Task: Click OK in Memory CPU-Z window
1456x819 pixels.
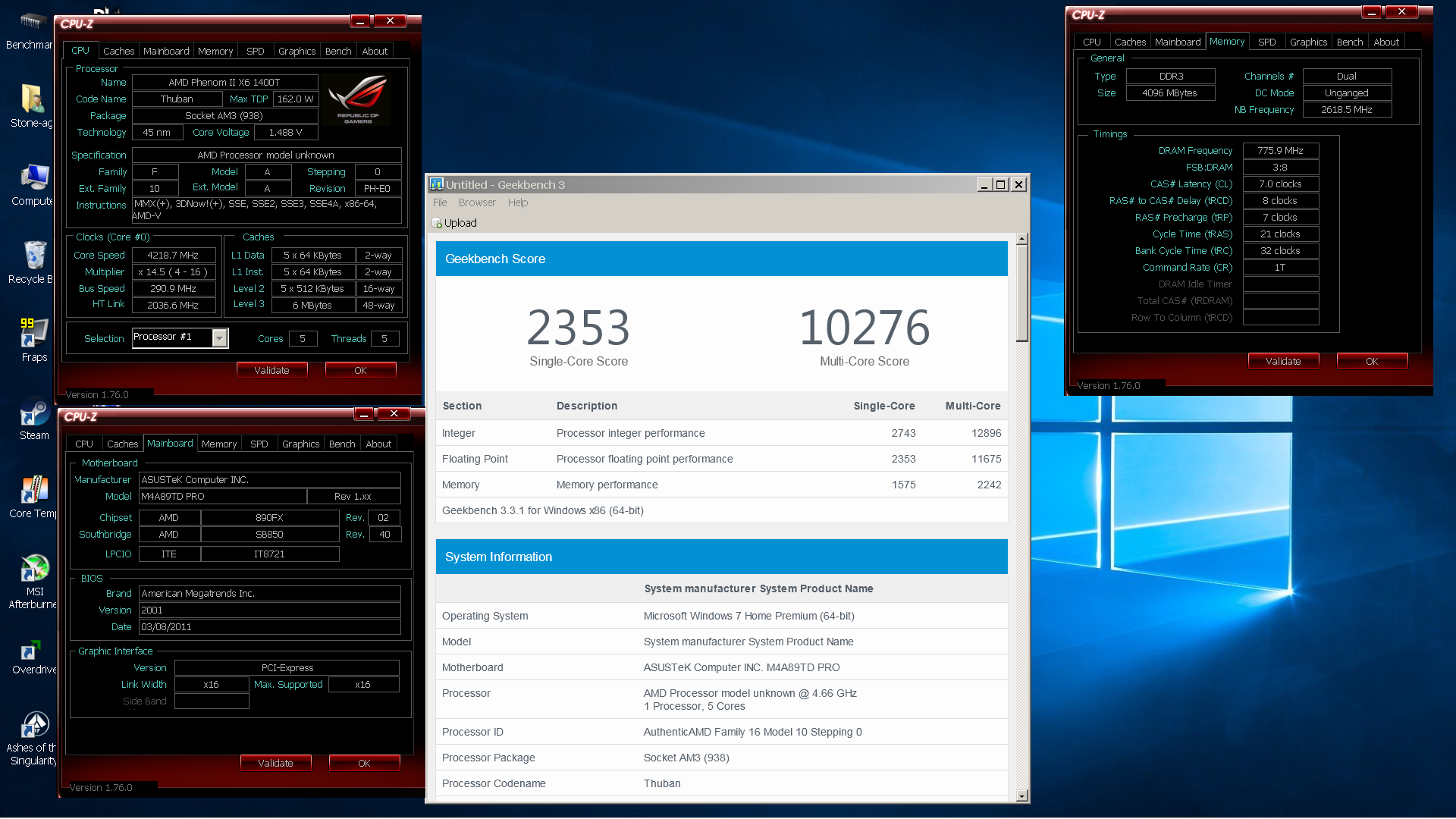Action: 1372,361
